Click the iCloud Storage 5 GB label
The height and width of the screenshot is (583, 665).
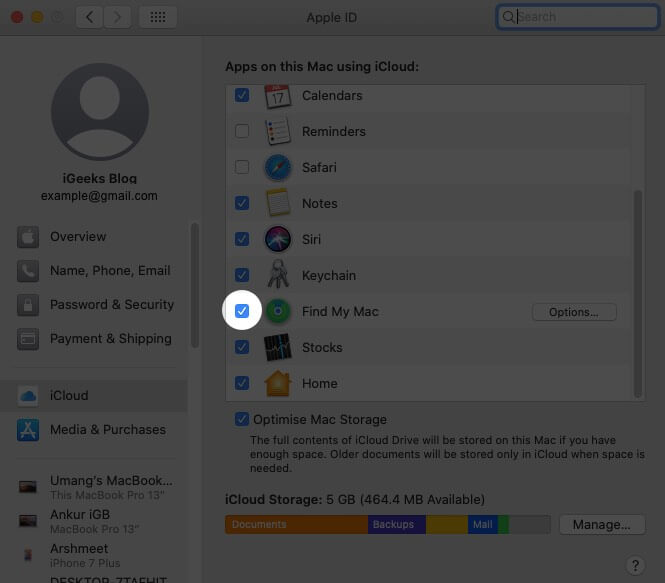click(355, 499)
